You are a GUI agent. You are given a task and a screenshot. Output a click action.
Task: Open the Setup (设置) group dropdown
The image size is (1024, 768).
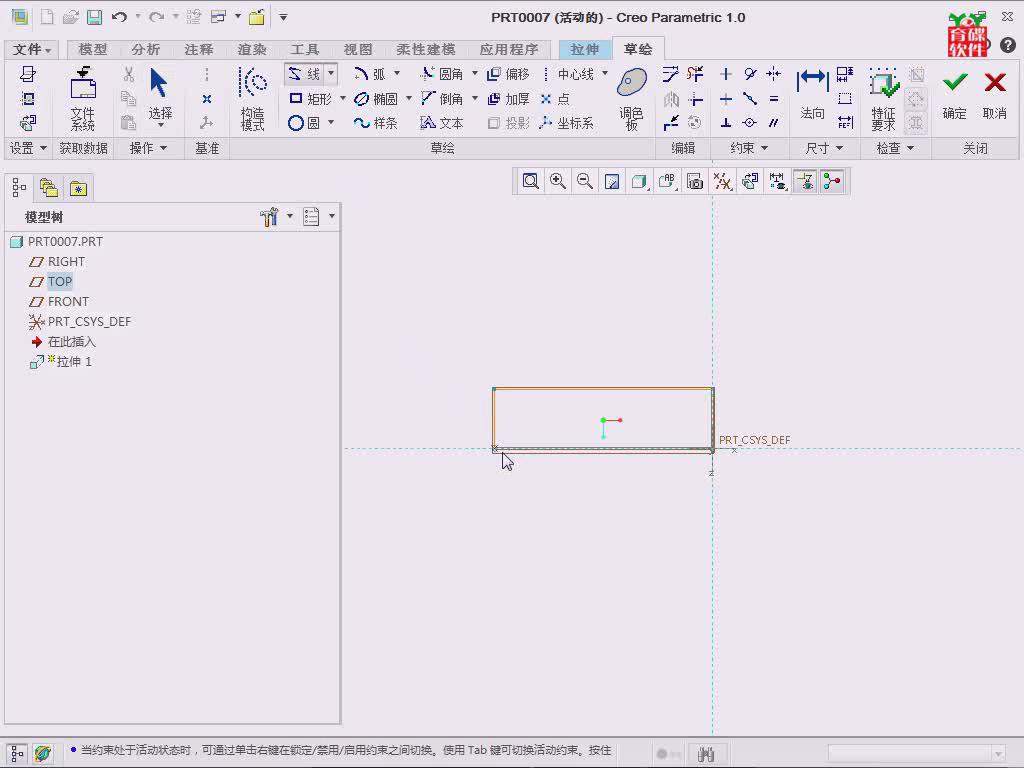point(27,148)
